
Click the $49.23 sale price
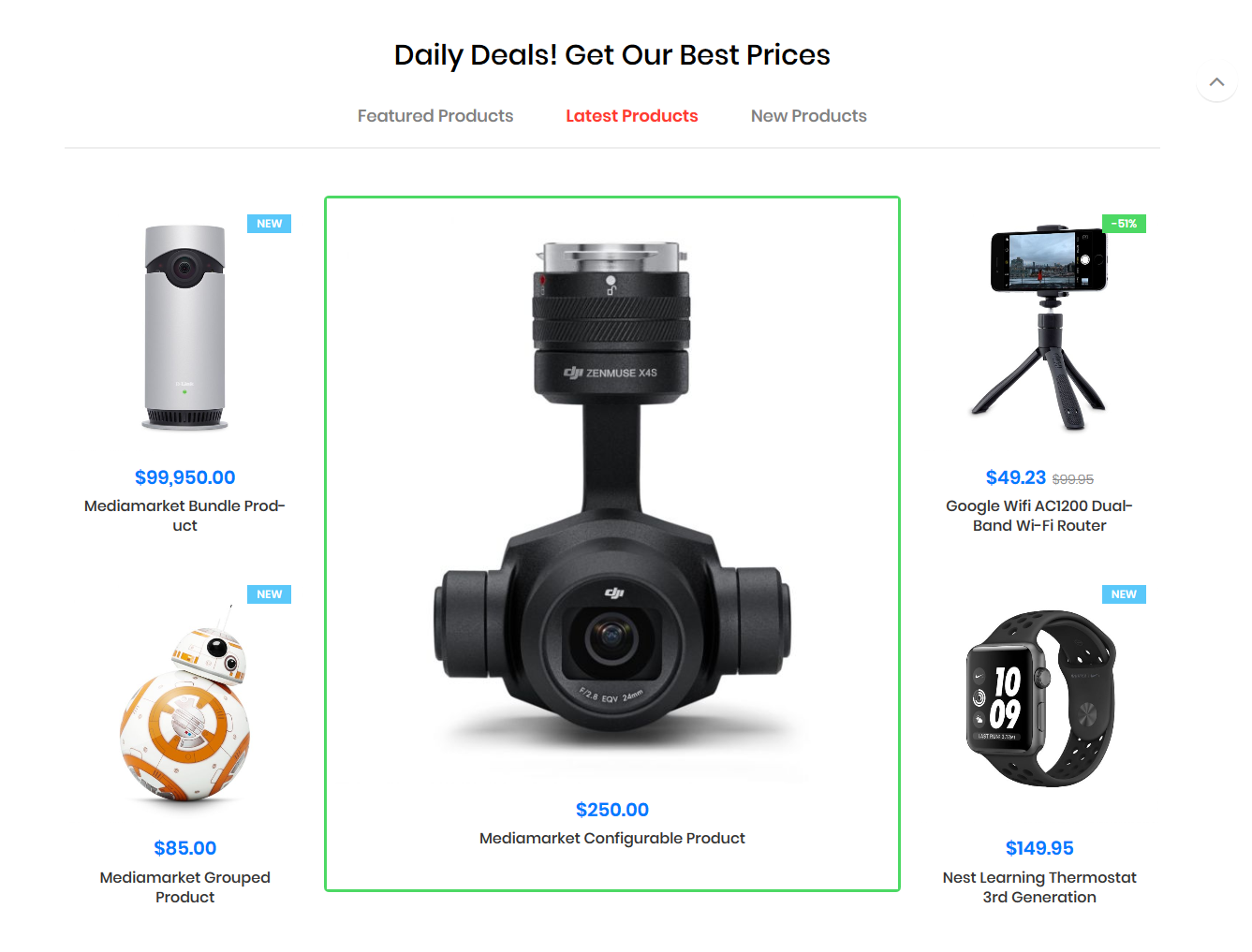(1016, 477)
